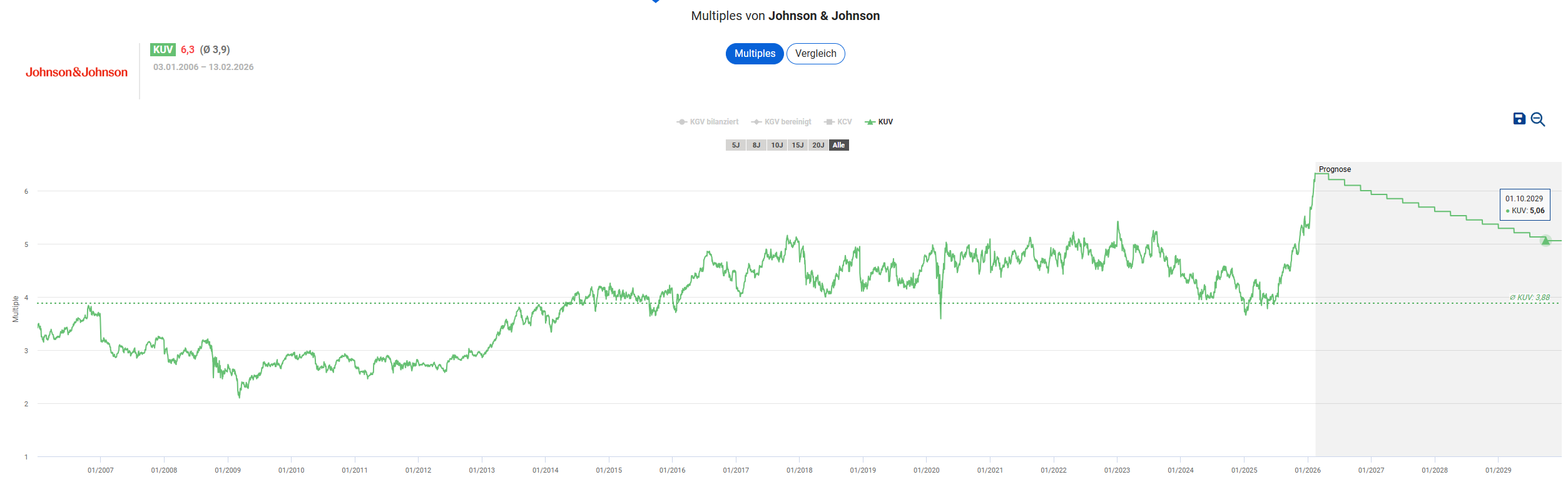
Task: Select the 10J range button
Action: pyautogui.click(x=777, y=145)
